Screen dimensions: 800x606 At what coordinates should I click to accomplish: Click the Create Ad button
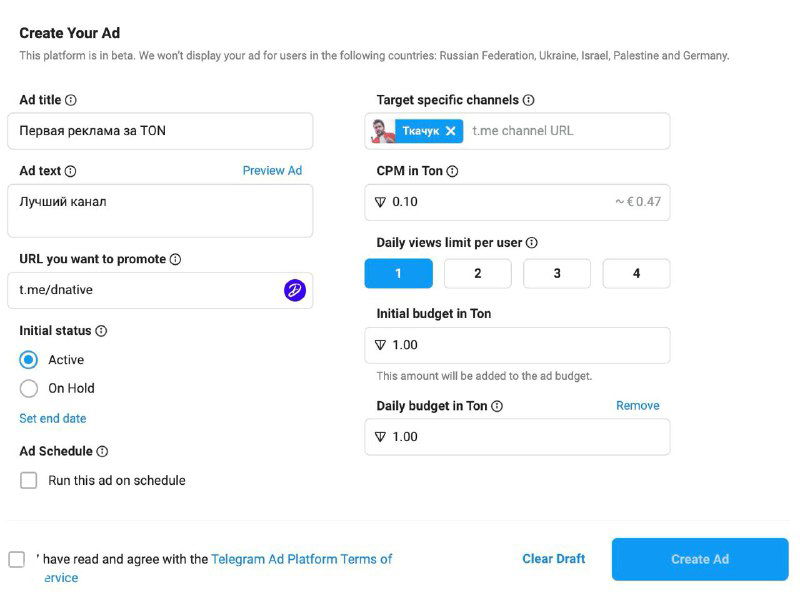(700, 559)
